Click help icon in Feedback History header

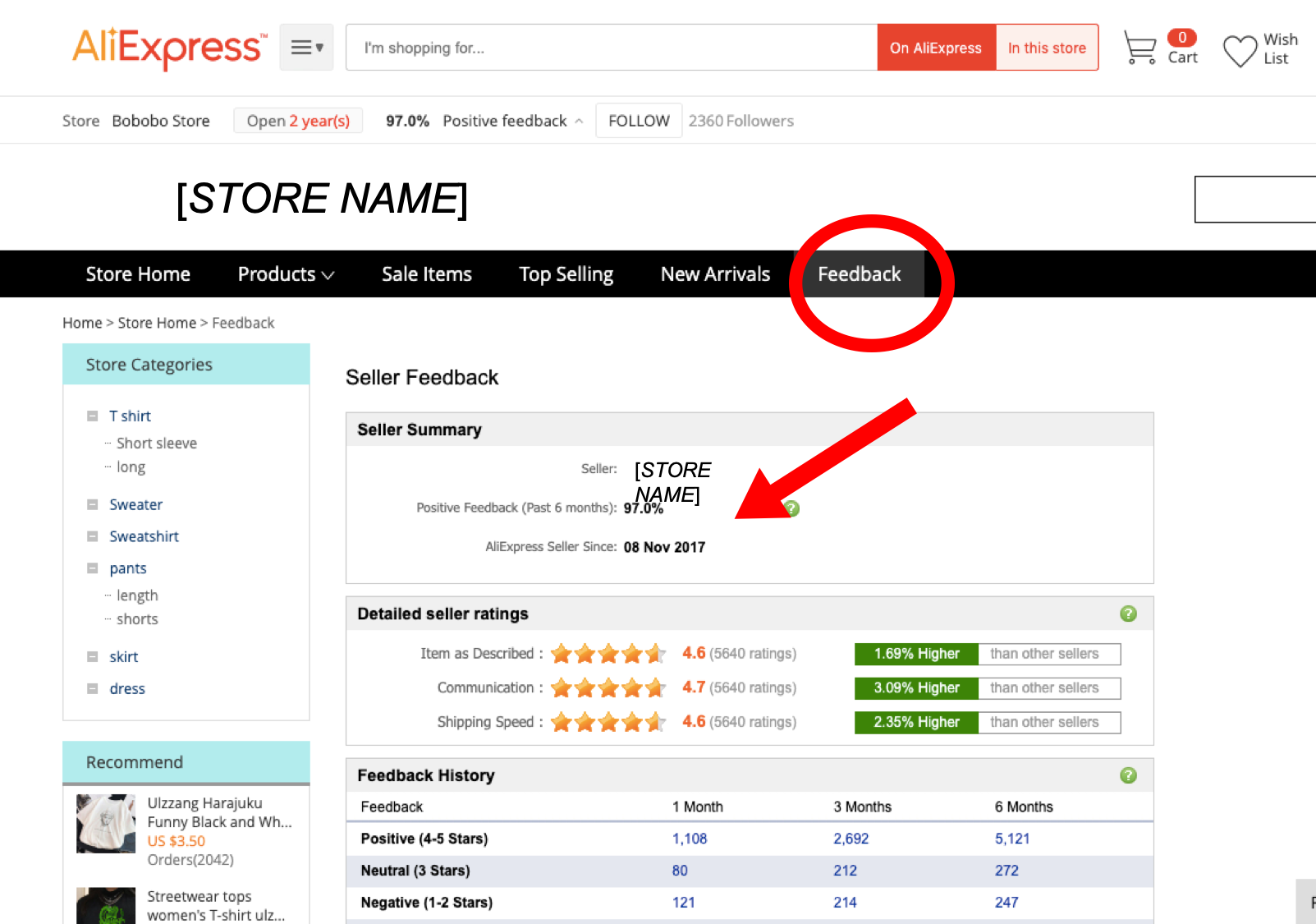point(1129,775)
